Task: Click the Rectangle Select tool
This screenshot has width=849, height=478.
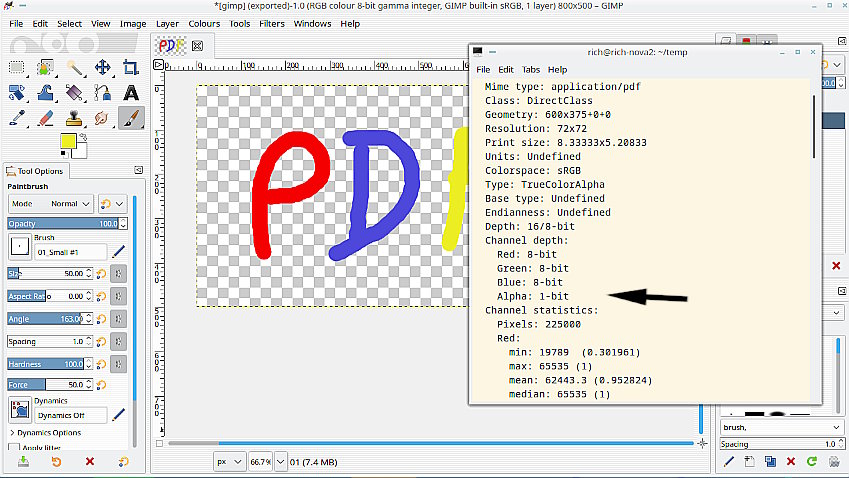Action: [x=16, y=68]
